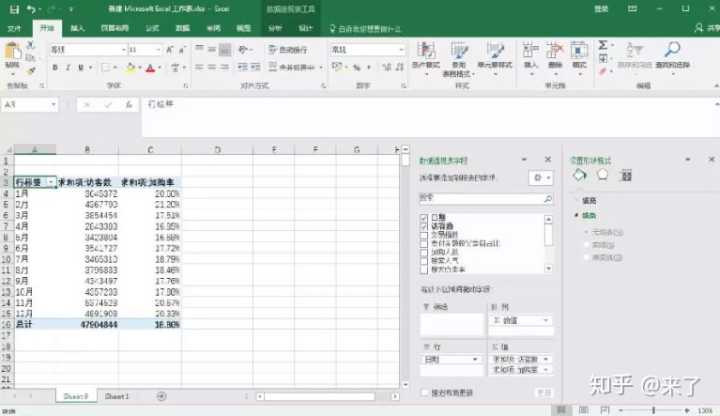Enable the defer layout update checkbox
This screenshot has width=720, height=416.
coord(424,392)
